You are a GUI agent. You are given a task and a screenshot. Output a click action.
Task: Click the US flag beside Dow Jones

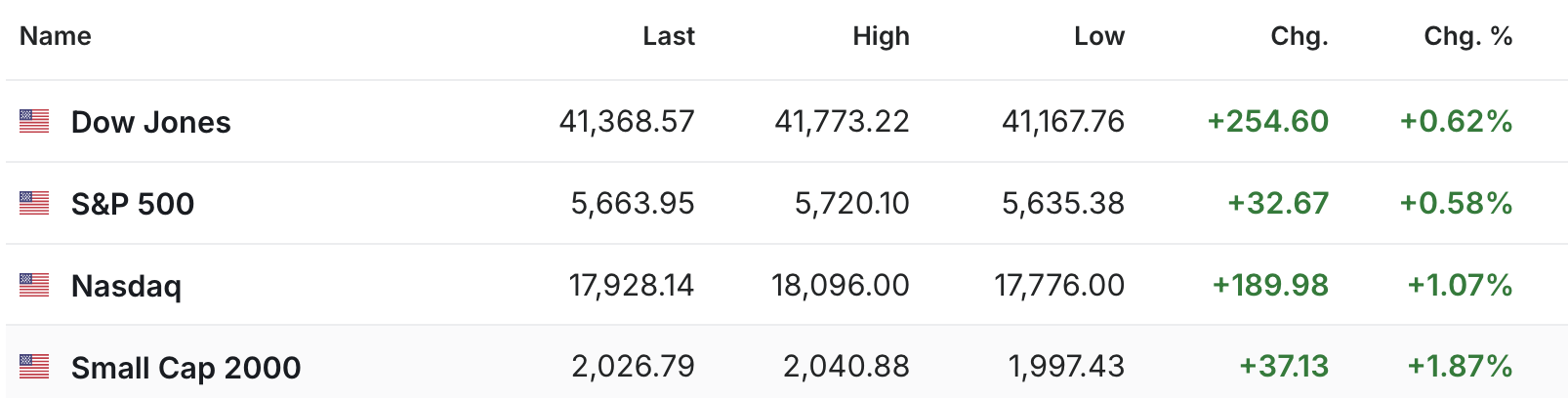pos(34,121)
